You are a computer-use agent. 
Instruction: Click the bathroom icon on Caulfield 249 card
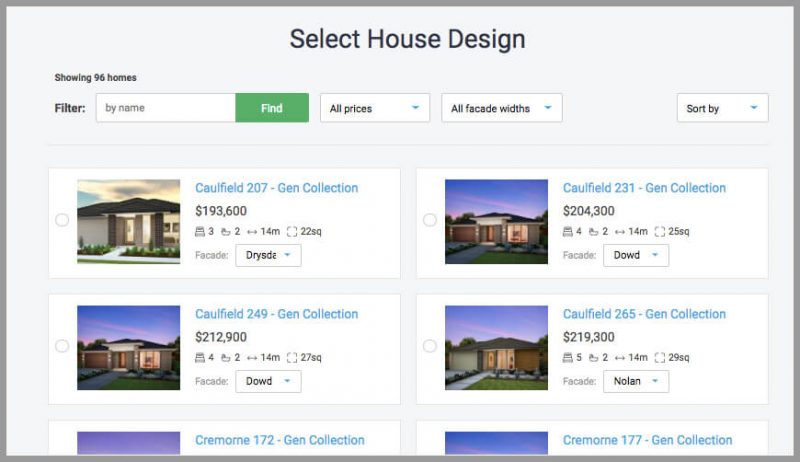226,357
